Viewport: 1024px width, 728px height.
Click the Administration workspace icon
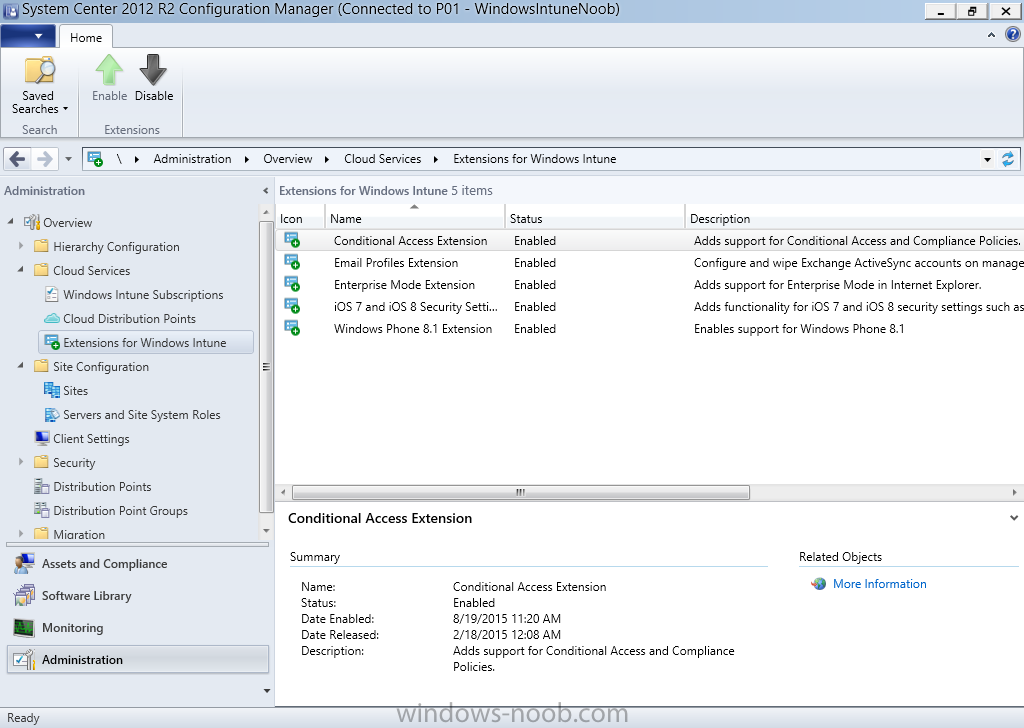(x=24, y=659)
